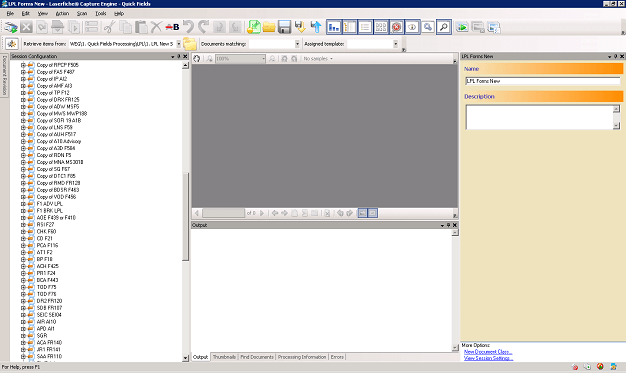Switch to the Thumbnails tab
This screenshot has height=373, width=626.
pos(224,357)
